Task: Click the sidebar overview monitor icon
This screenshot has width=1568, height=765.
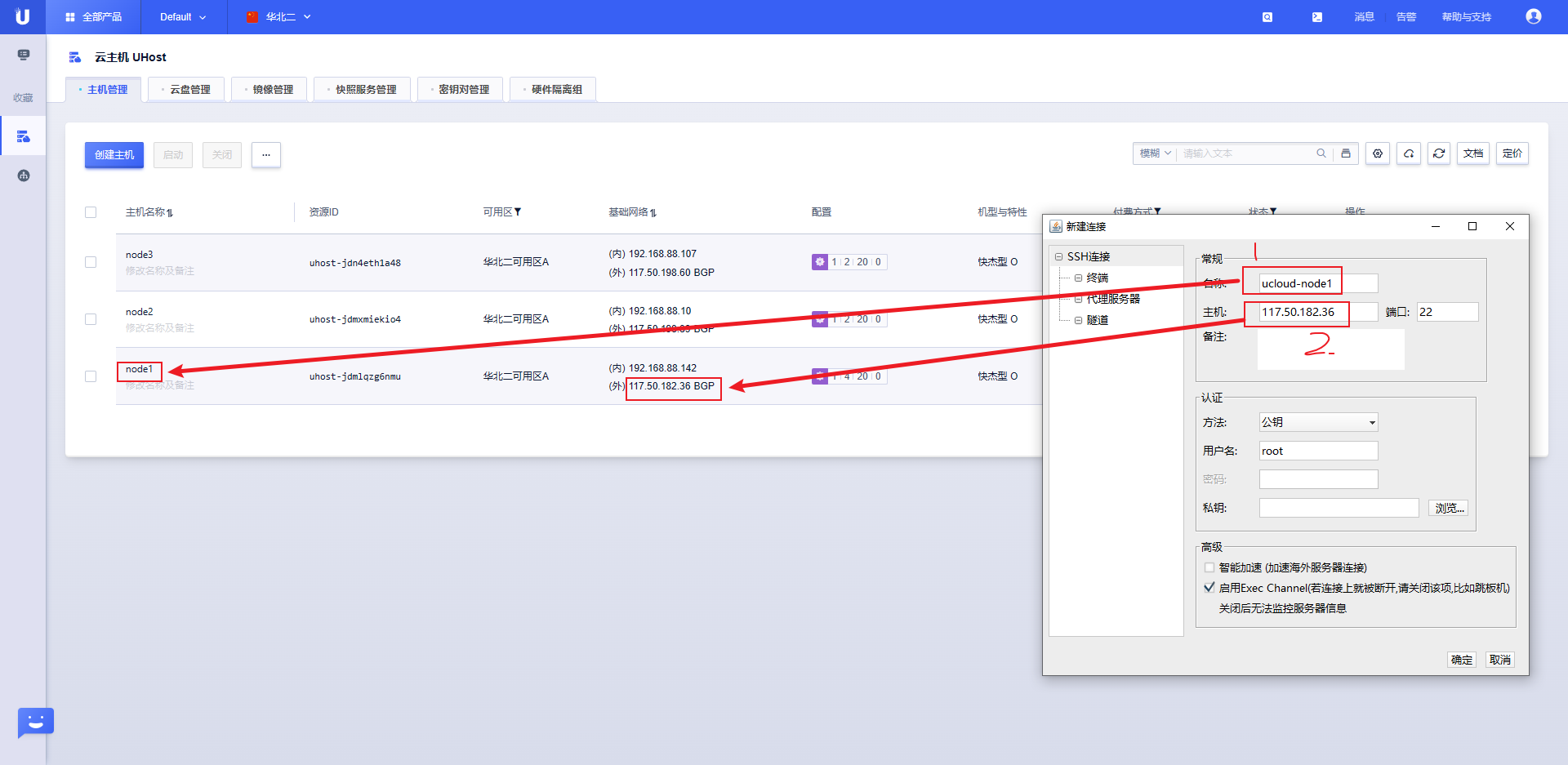Action: click(23, 55)
